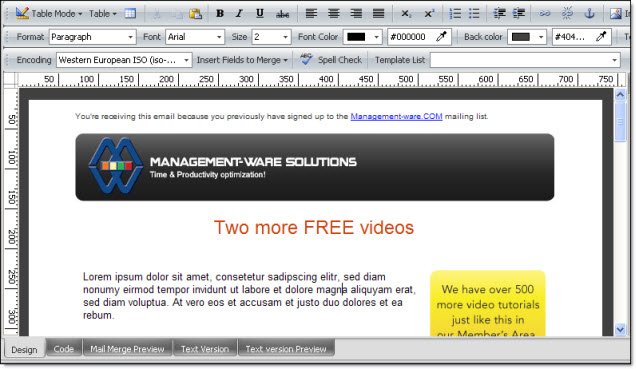Increase the paragraph indent
Viewport: 636px width, 369px height.
[519, 13]
